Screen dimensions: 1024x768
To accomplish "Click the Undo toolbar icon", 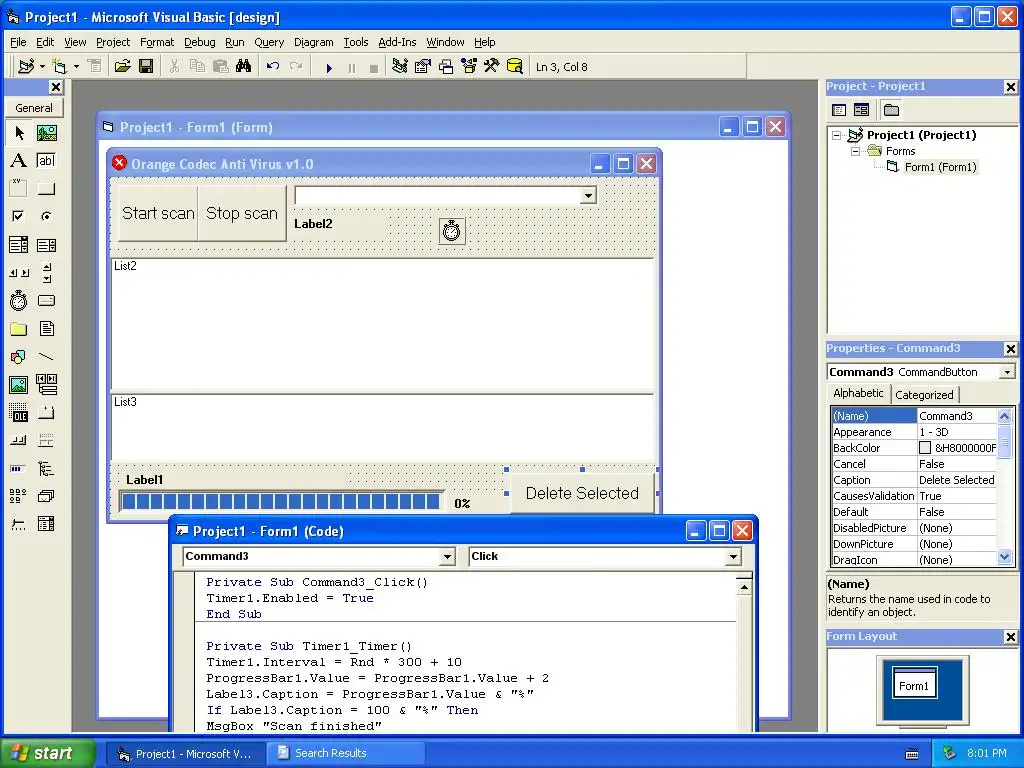I will 273,67.
